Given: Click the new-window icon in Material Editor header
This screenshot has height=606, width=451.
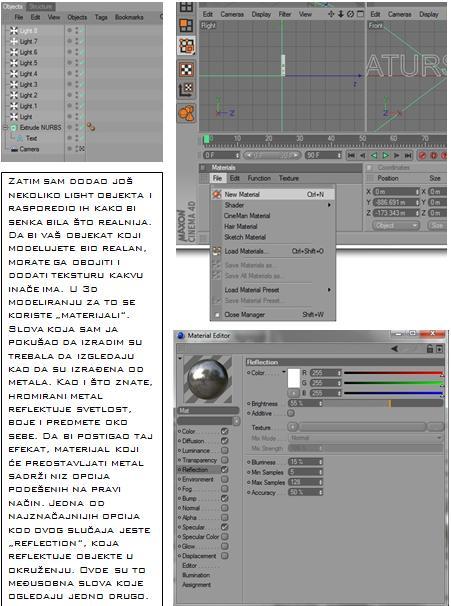Looking at the screenshot, I should tap(440, 349).
